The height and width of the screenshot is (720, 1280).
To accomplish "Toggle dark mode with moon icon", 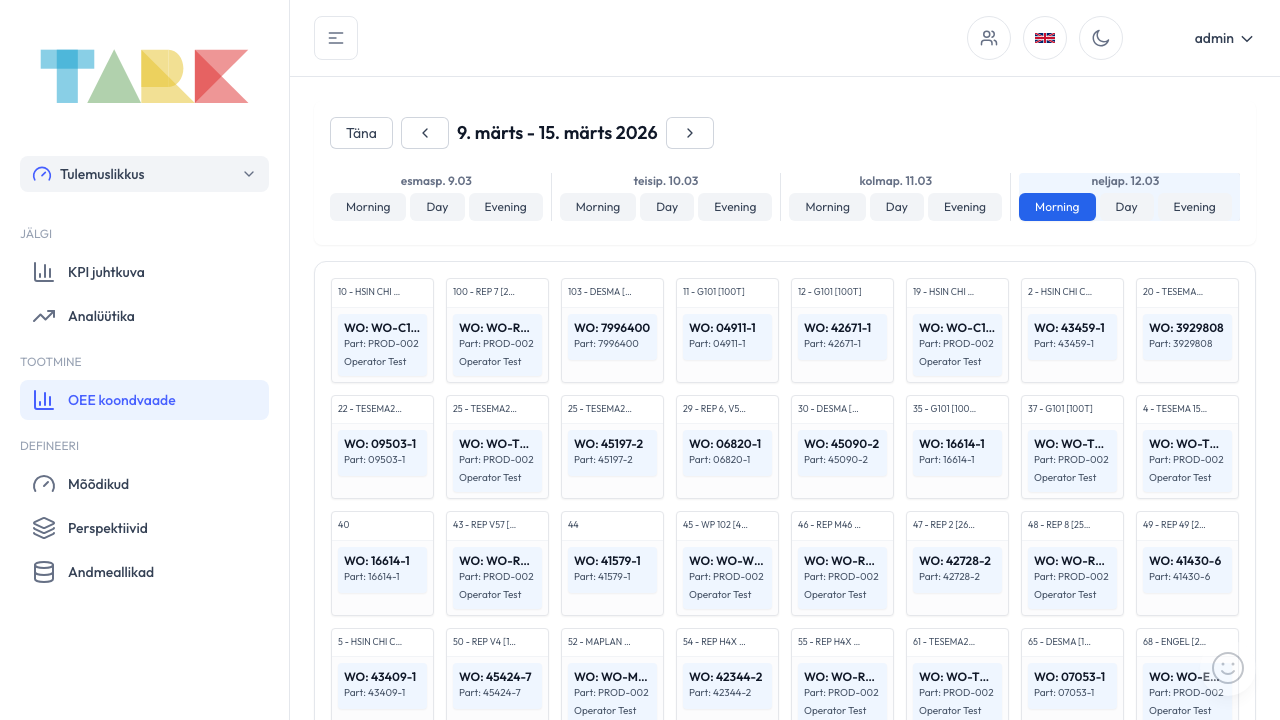I will [x=1101, y=38].
